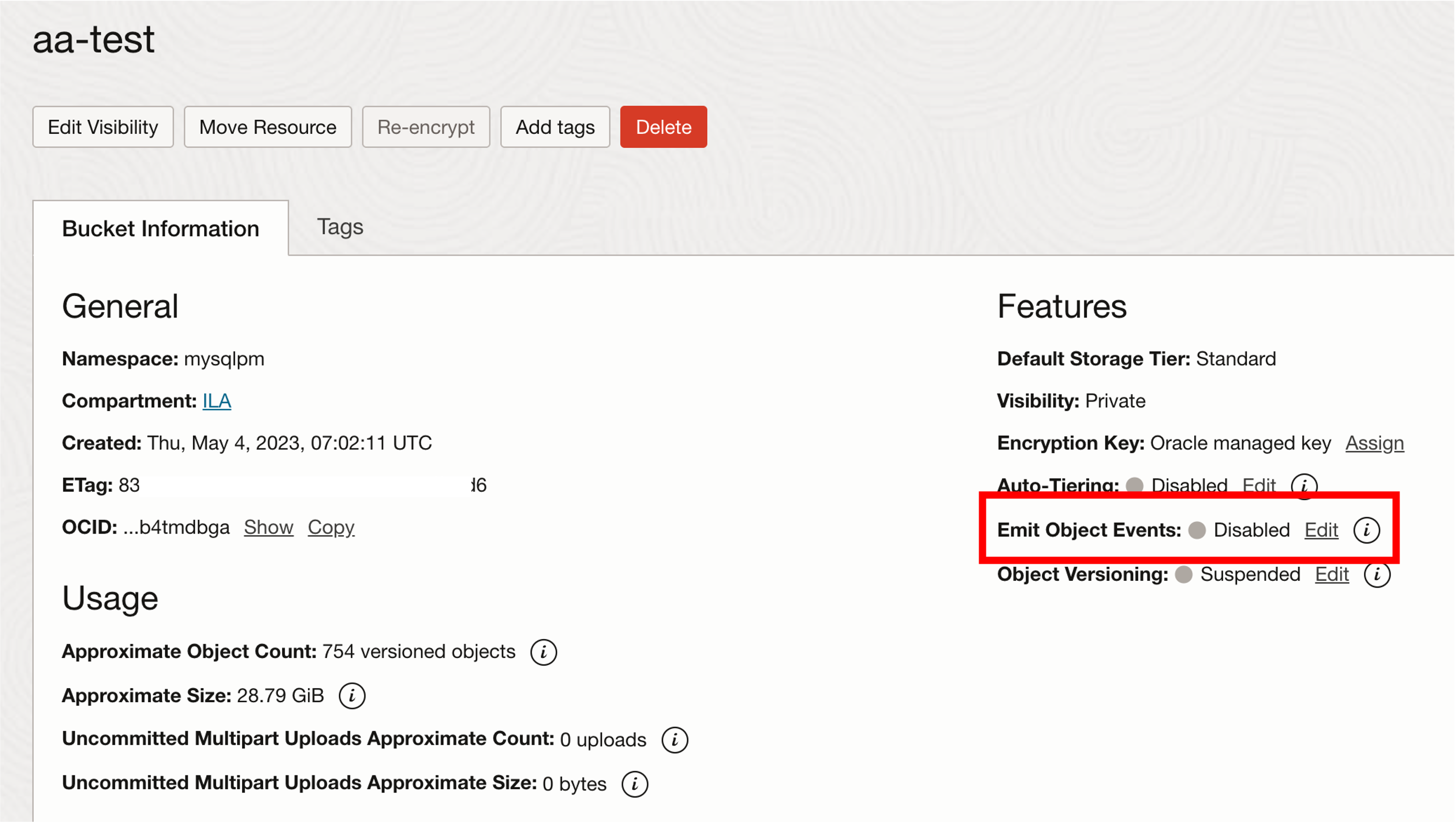Viewport: 1456px width, 822px height.
Task: Show the full bucket OCID
Action: [x=268, y=527]
